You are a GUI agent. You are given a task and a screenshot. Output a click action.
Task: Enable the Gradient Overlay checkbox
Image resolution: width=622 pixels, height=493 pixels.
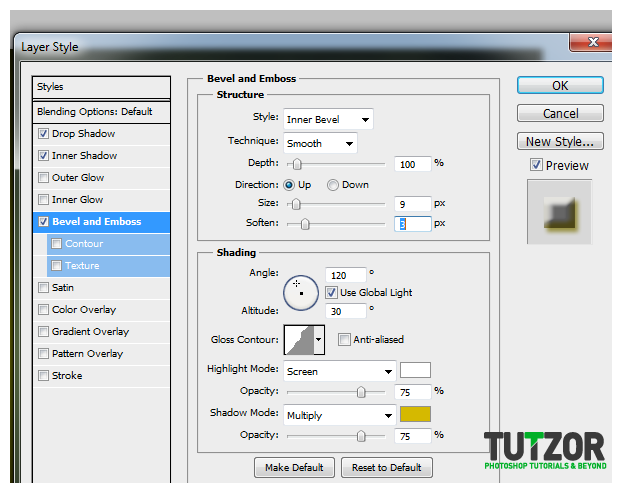click(x=43, y=331)
